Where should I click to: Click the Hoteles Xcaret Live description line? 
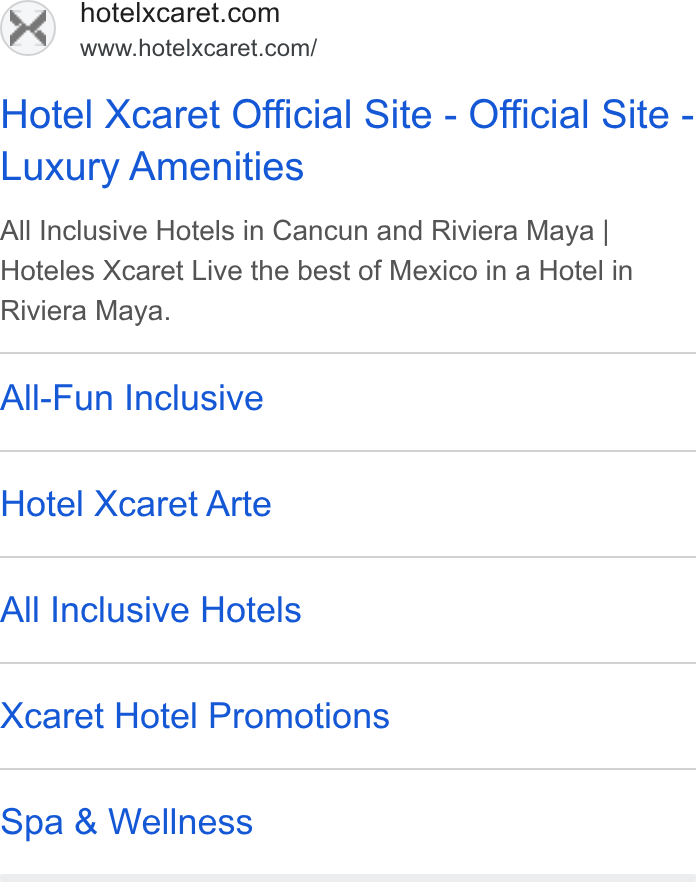click(317, 271)
